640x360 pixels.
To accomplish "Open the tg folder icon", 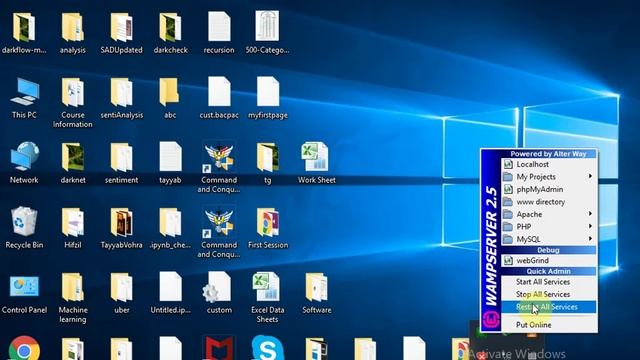I will tap(268, 157).
